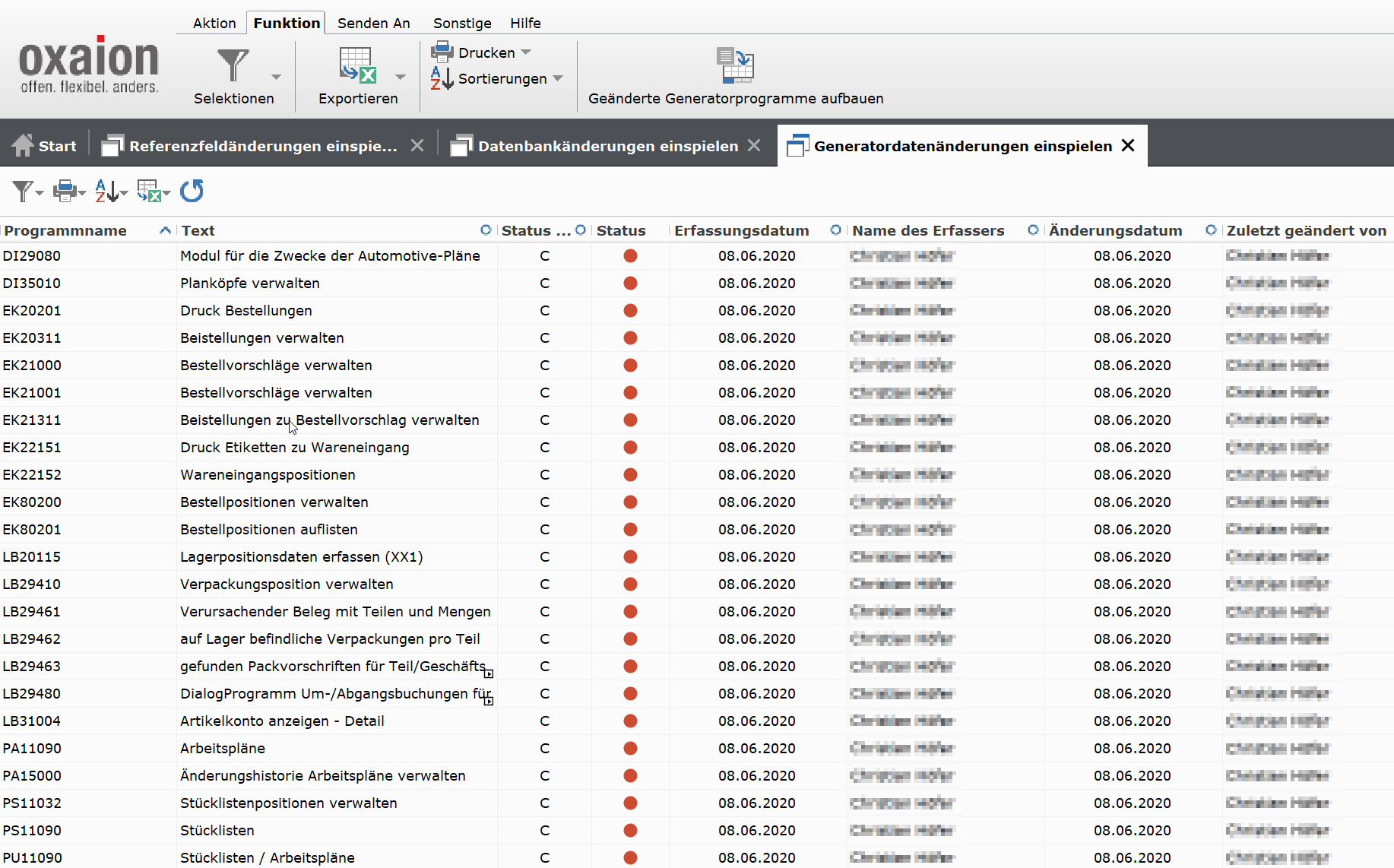Click the Selektionen funnel icon in ribbon
The width and height of the screenshot is (1394, 868).
click(233, 66)
